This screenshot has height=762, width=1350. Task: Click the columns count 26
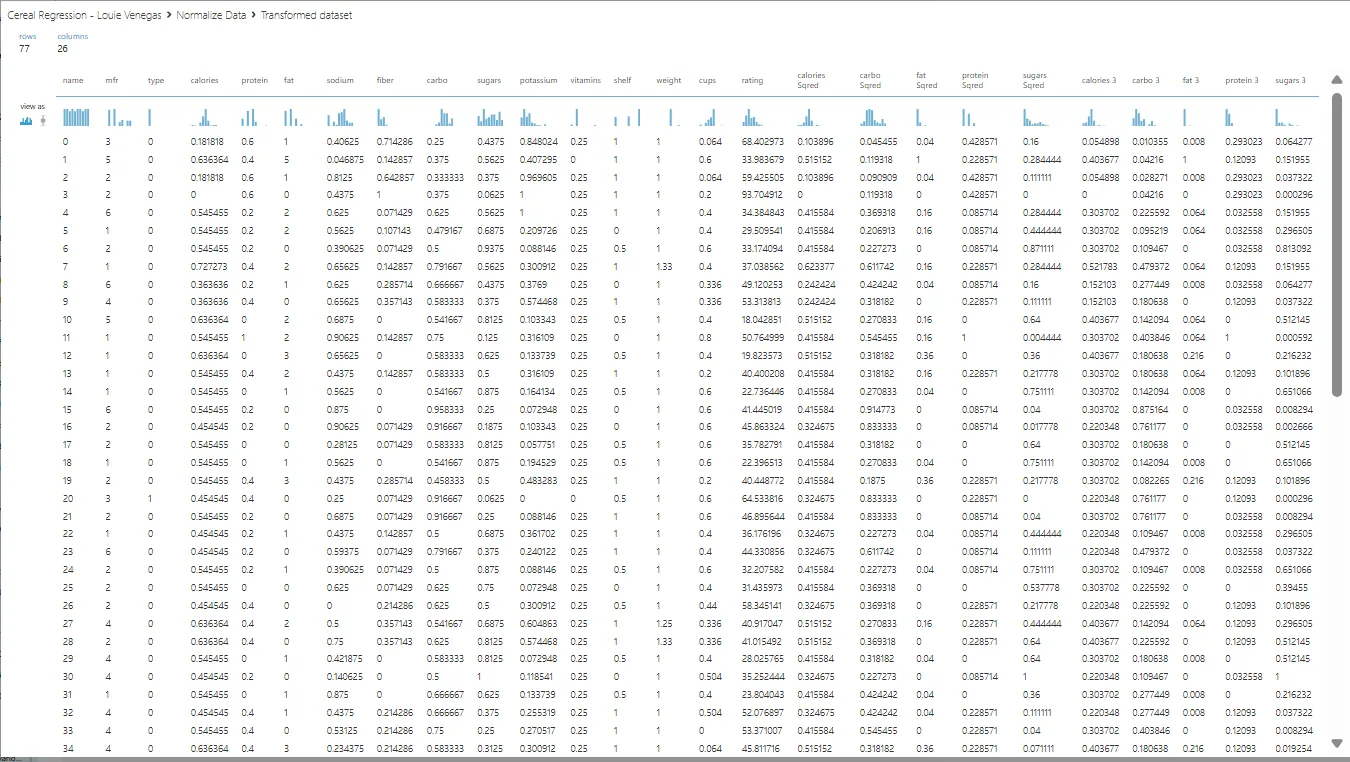(x=63, y=48)
